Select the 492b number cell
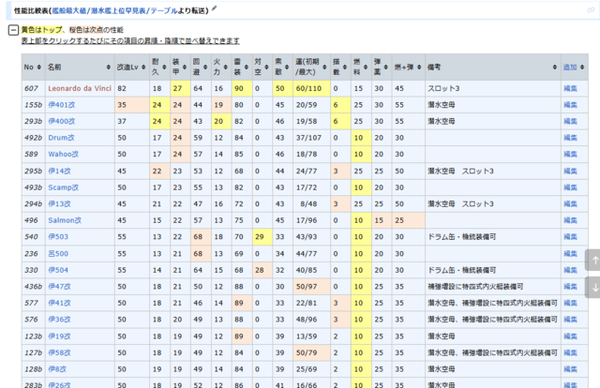 (33, 138)
